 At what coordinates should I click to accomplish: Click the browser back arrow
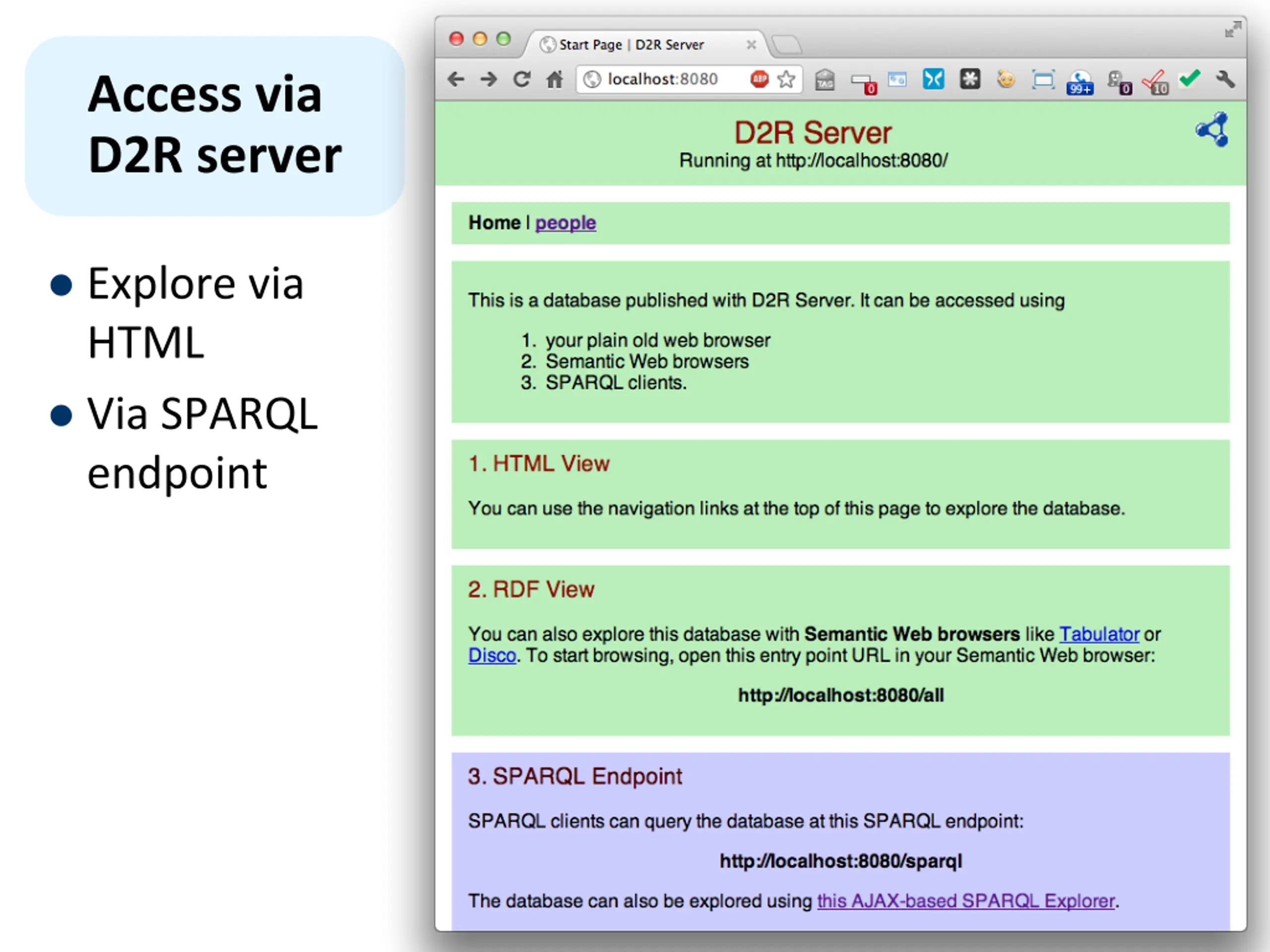click(x=456, y=79)
